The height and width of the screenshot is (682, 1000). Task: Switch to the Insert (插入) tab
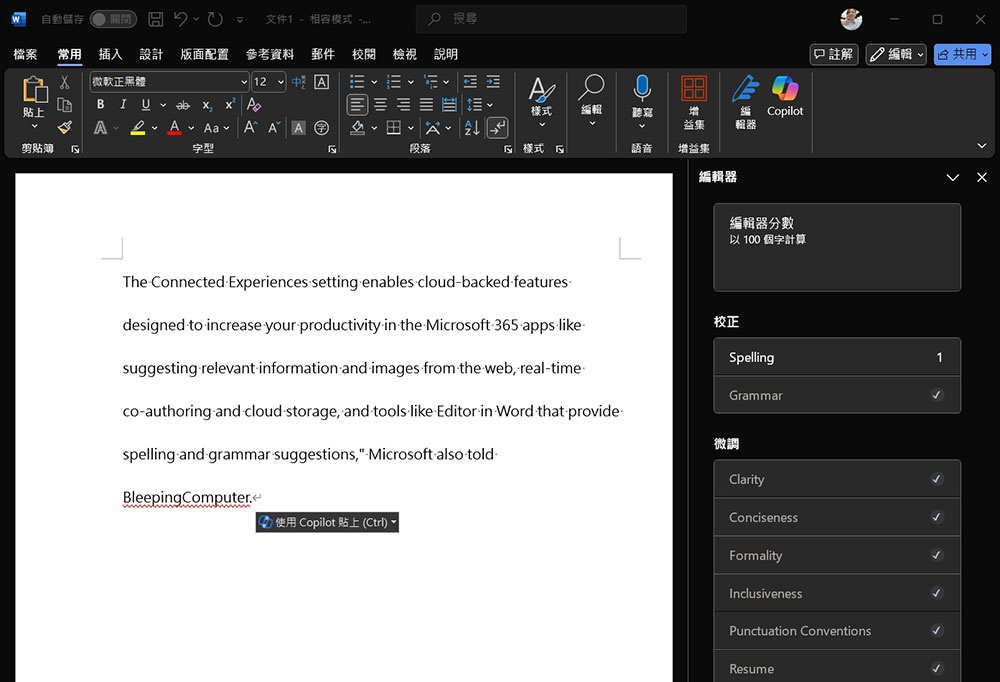point(110,54)
